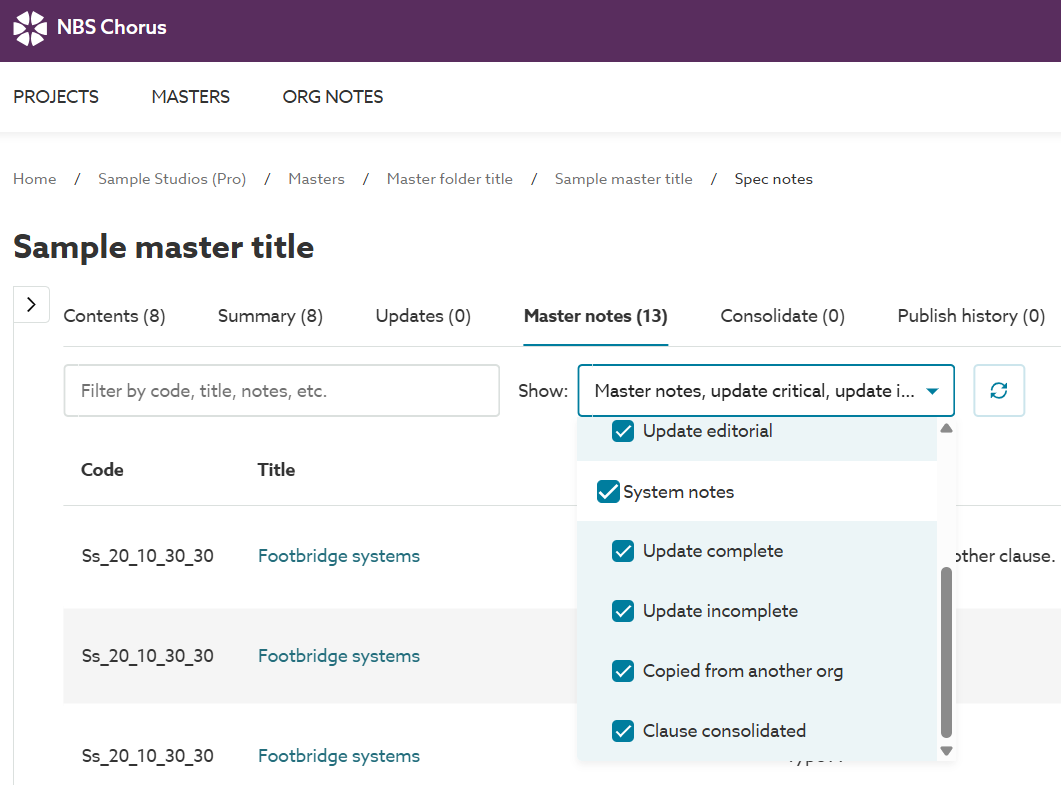Switch to the Consolidate (0) tab
The height and width of the screenshot is (785, 1061).
[x=782, y=316]
